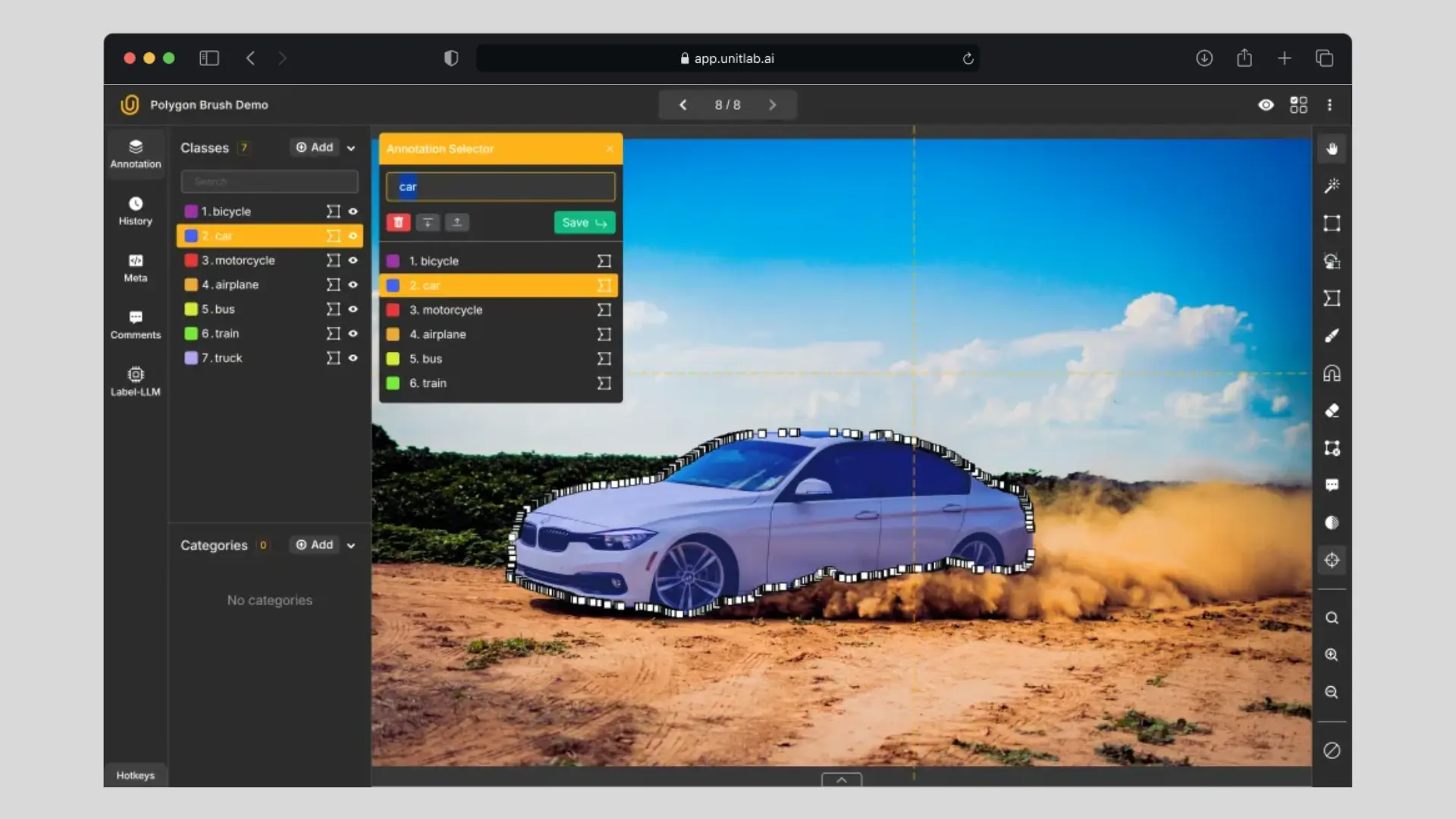Click the zoom out magnifier icon
The image size is (1456, 819).
pyautogui.click(x=1332, y=692)
